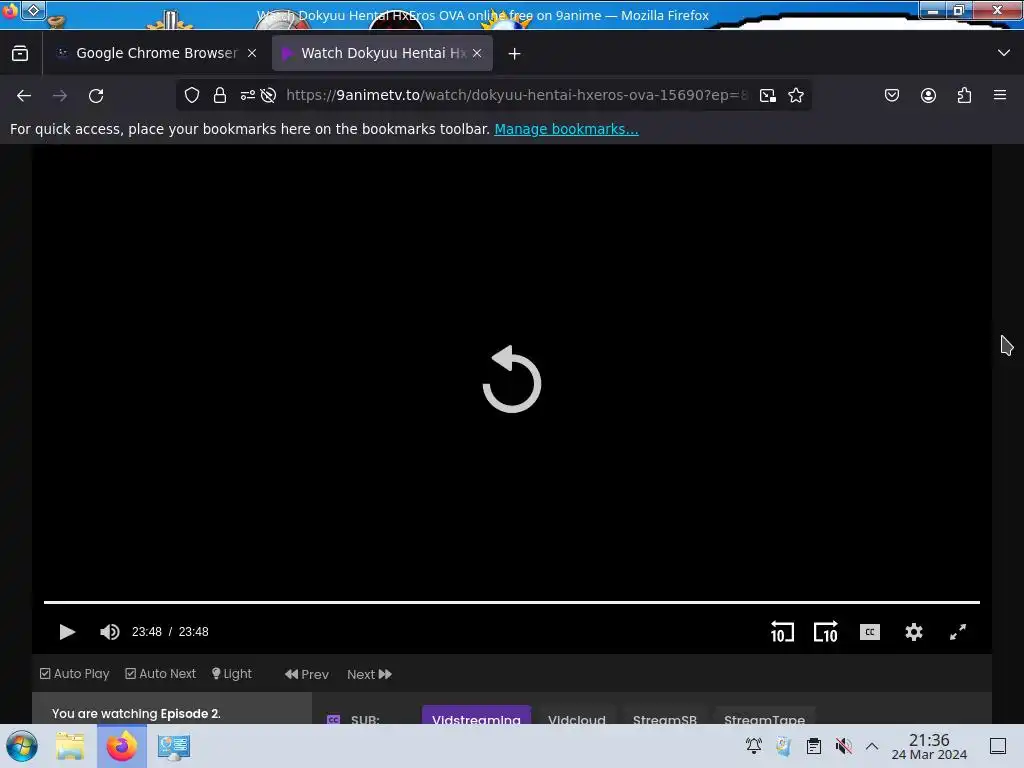Open tracking protection shield icon
This screenshot has width=1024, height=768.
tap(191, 95)
